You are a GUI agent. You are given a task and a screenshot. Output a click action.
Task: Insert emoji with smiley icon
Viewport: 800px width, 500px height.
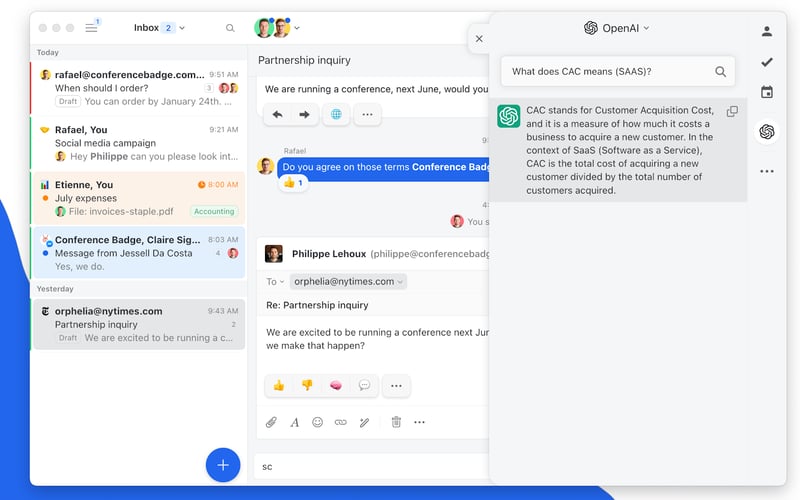(x=317, y=422)
